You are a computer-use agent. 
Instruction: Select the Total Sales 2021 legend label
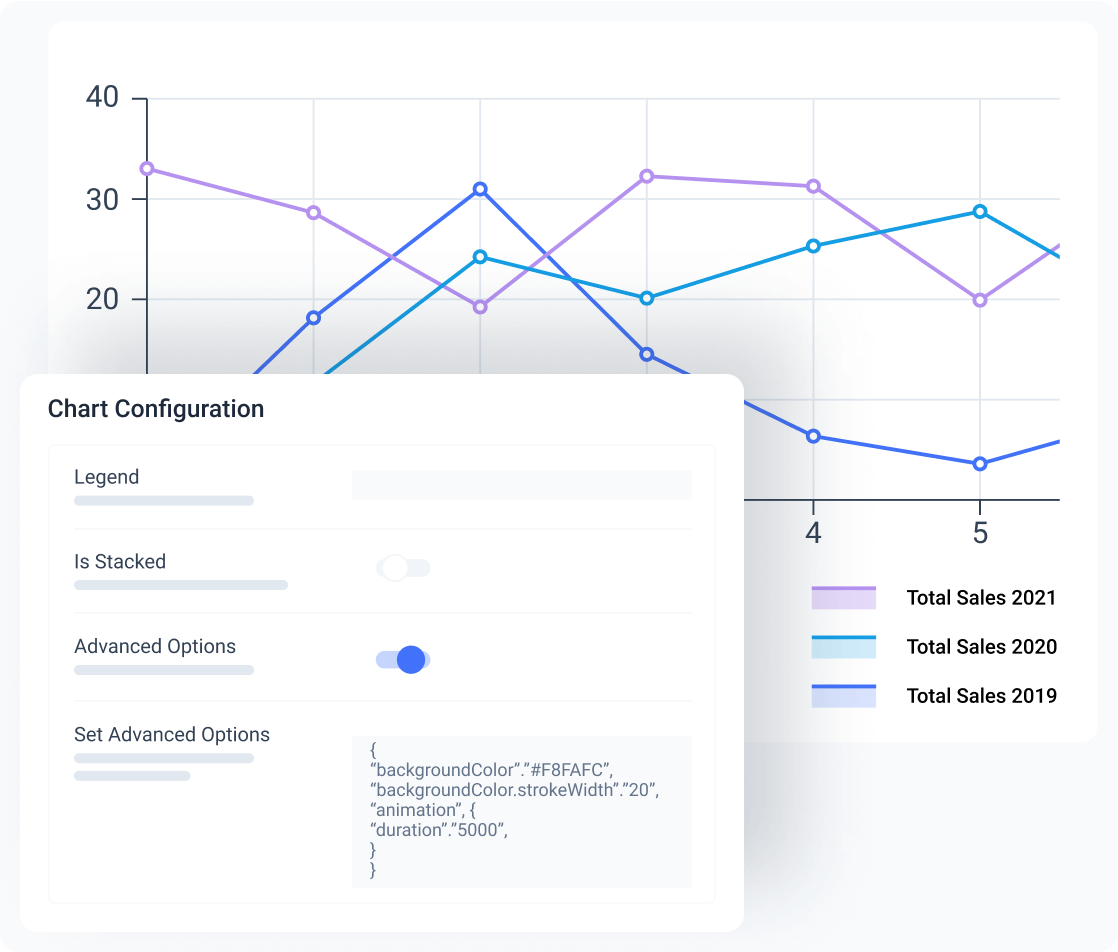coord(981,598)
